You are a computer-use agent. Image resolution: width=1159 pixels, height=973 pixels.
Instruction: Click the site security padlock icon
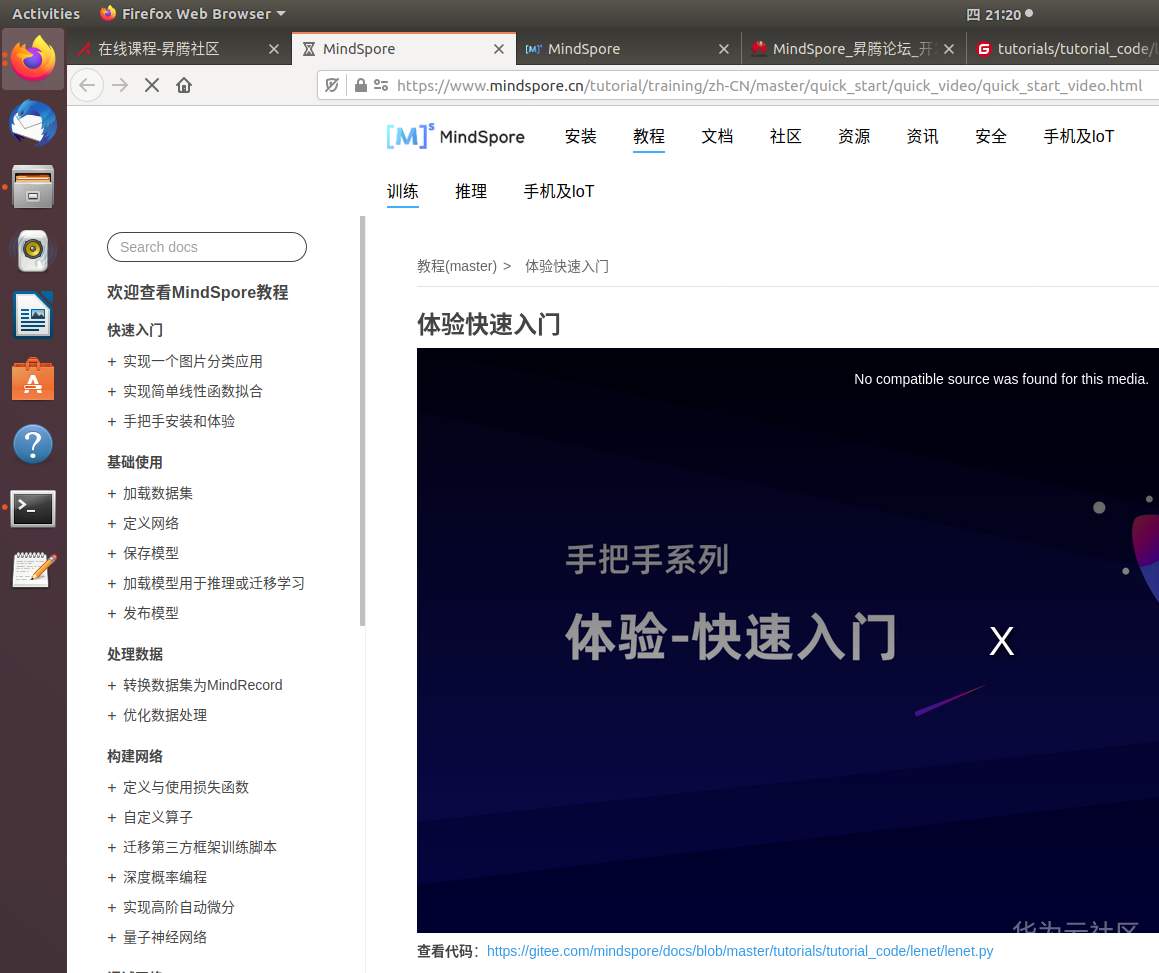(x=361, y=85)
